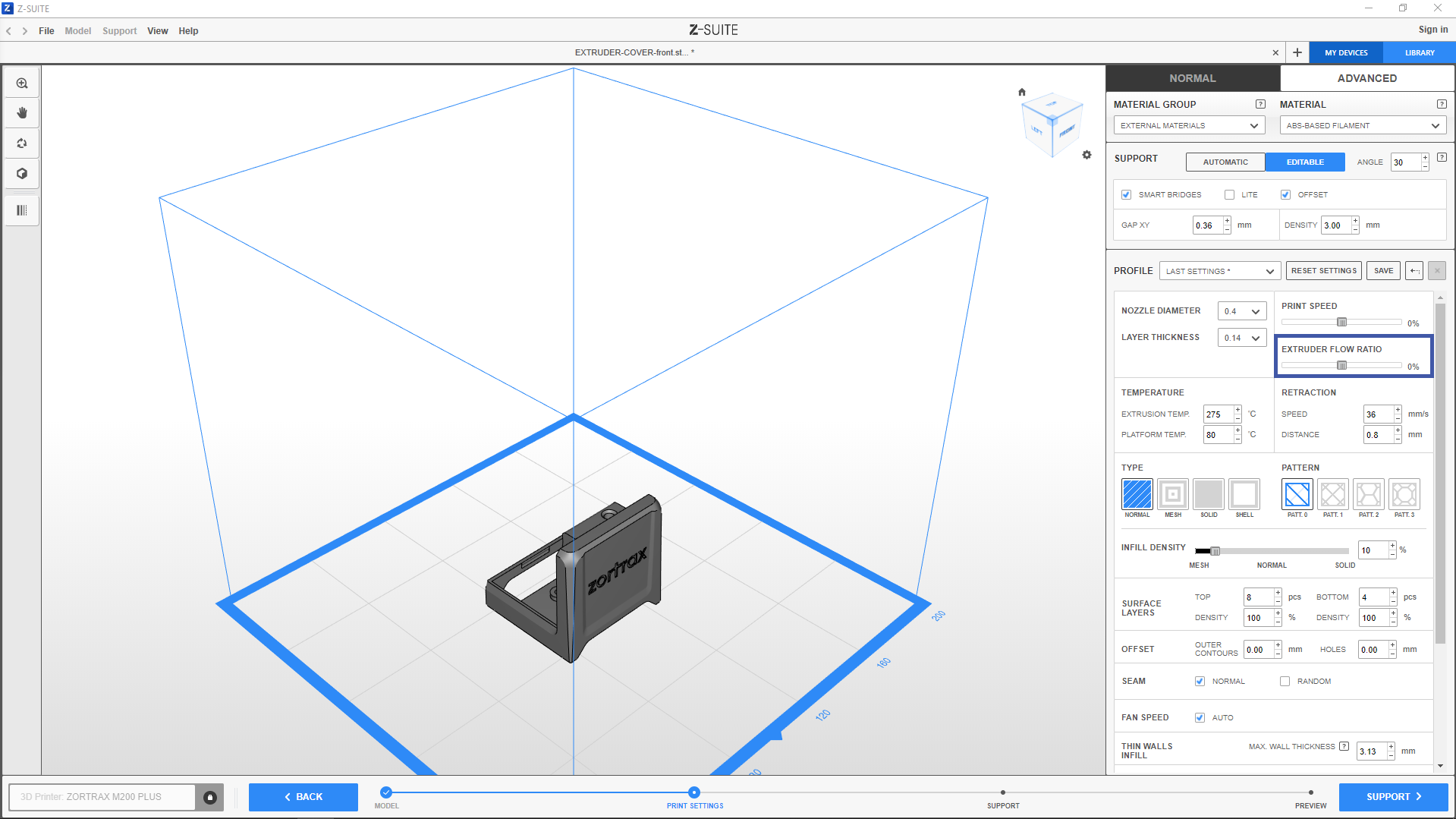Open the Profile Last Settings dropdown
The width and height of the screenshot is (1456, 819).
1219,271
